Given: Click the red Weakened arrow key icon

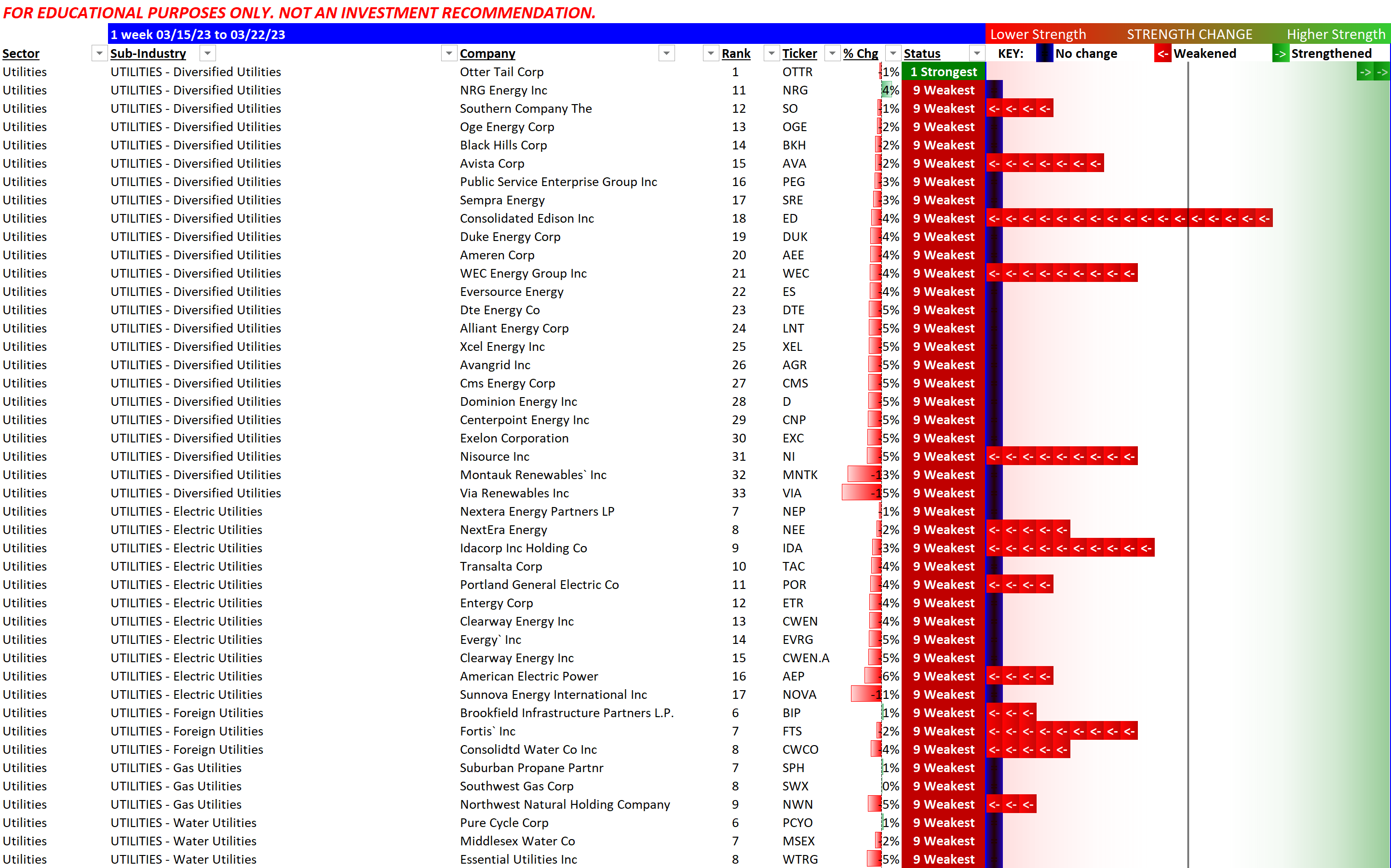Looking at the screenshot, I should pyautogui.click(x=1162, y=54).
